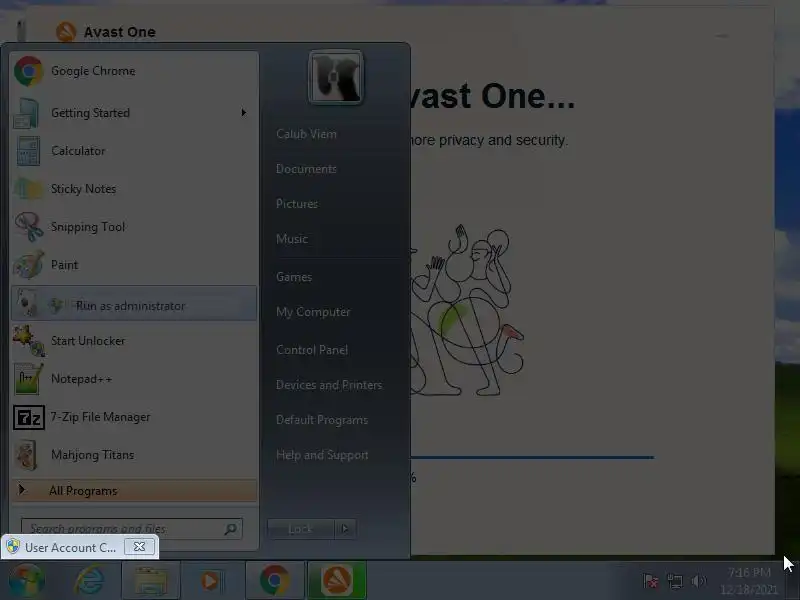Minimize the Avast One installer window
This screenshot has height=600, width=800.
tap(721, 35)
